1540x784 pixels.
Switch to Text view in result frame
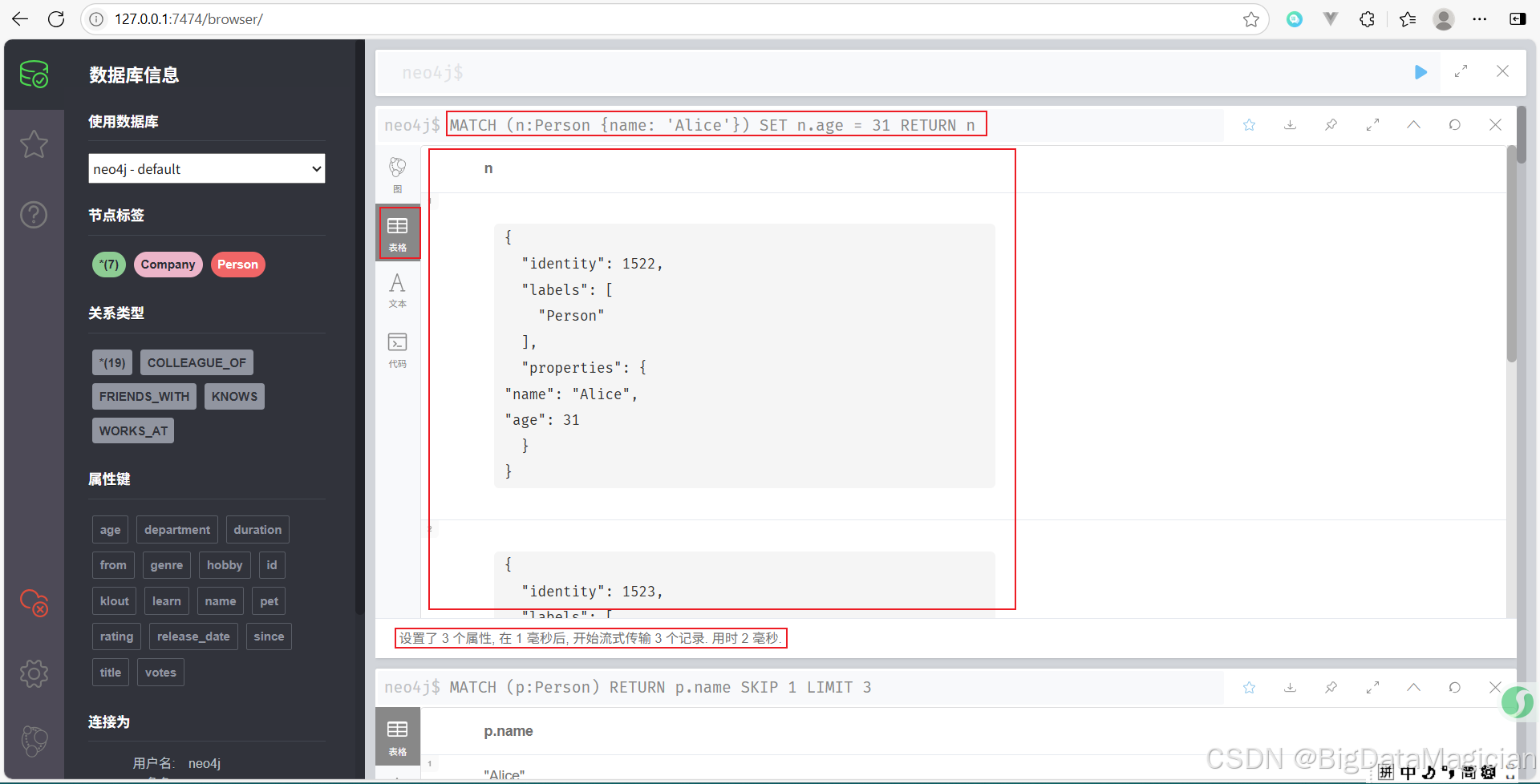tap(398, 290)
